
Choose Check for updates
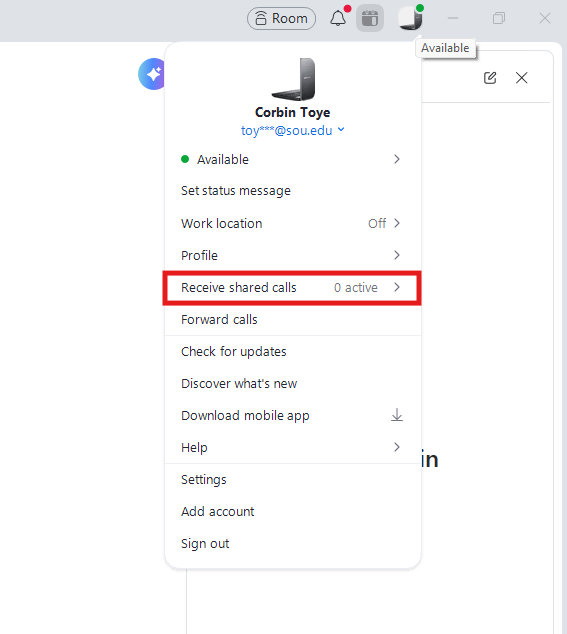293,351
